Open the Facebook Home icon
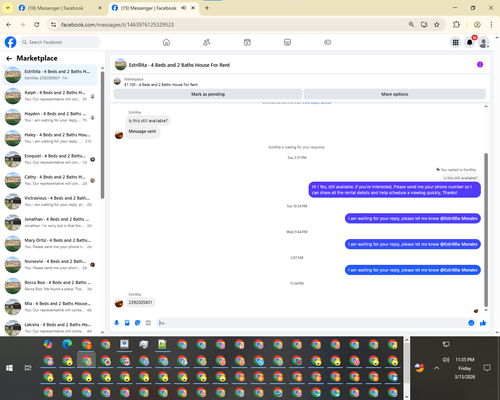The height and width of the screenshot is (400, 500). (166, 42)
